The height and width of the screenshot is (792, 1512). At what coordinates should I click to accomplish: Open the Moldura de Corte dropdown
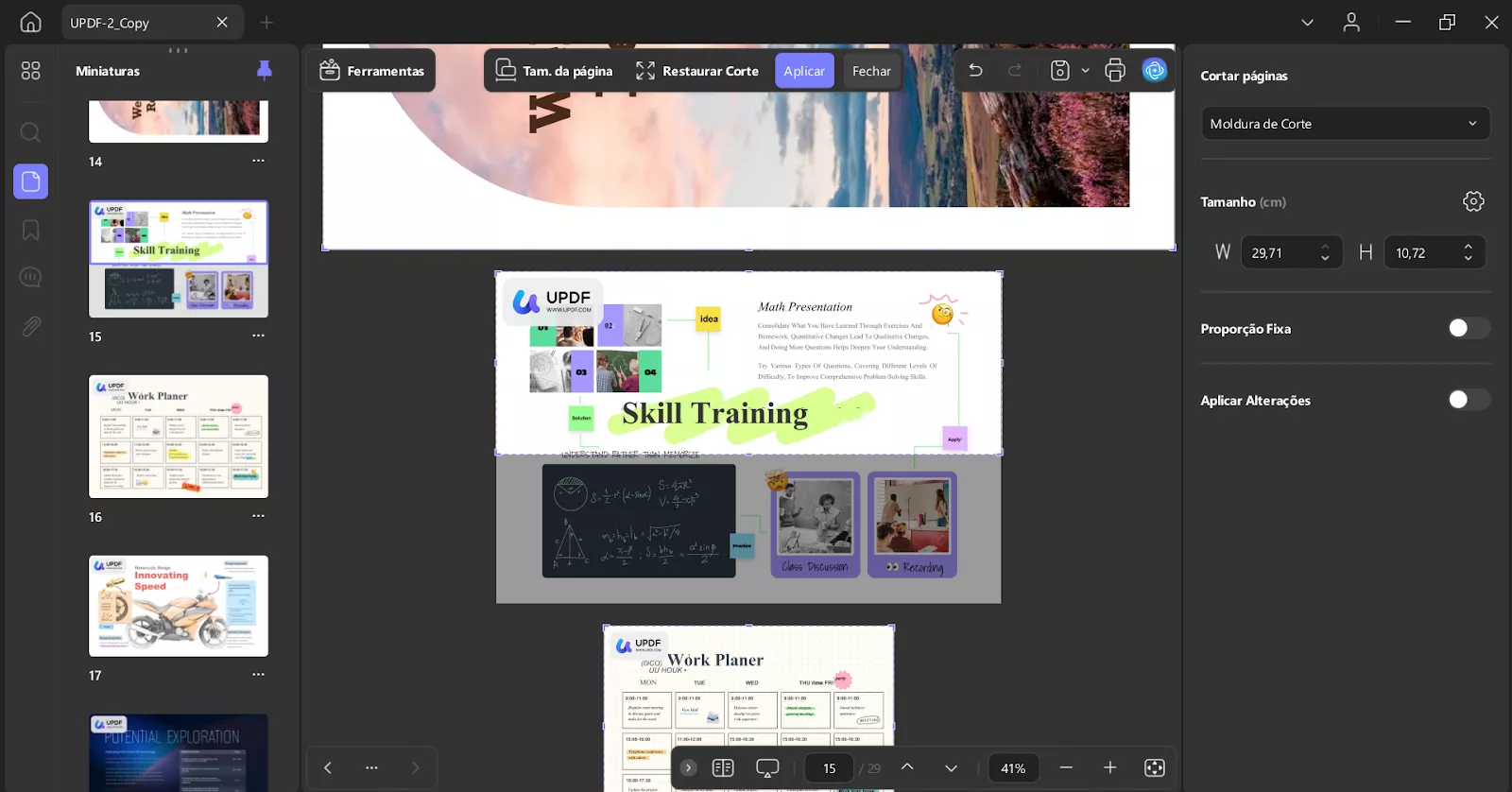[1346, 124]
